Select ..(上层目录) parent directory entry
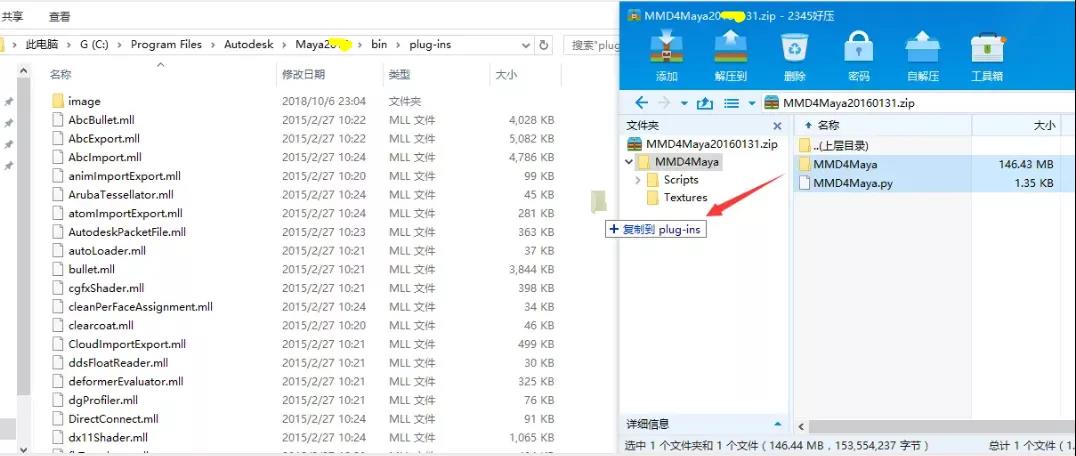 (833, 145)
